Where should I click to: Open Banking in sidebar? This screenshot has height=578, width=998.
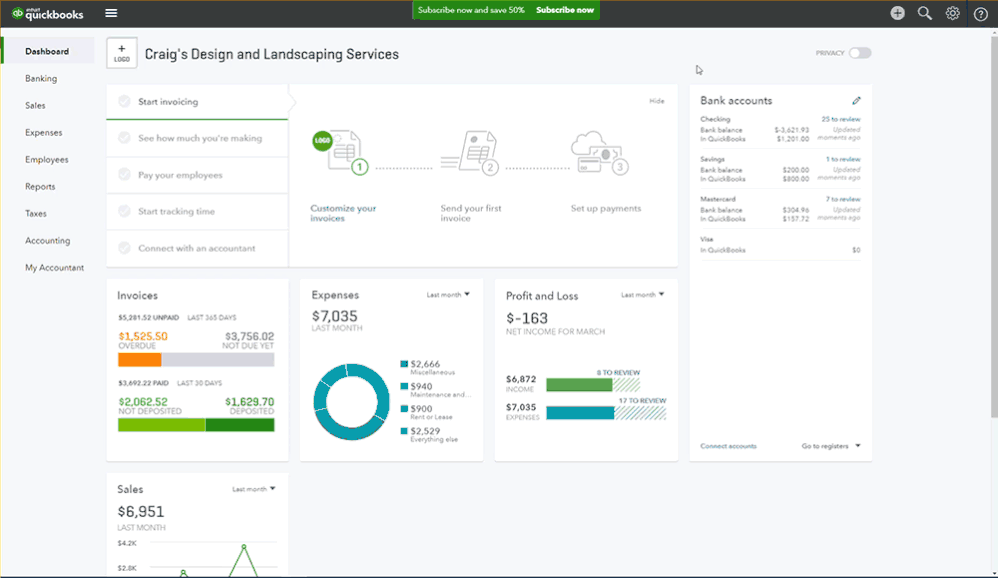(x=41, y=78)
